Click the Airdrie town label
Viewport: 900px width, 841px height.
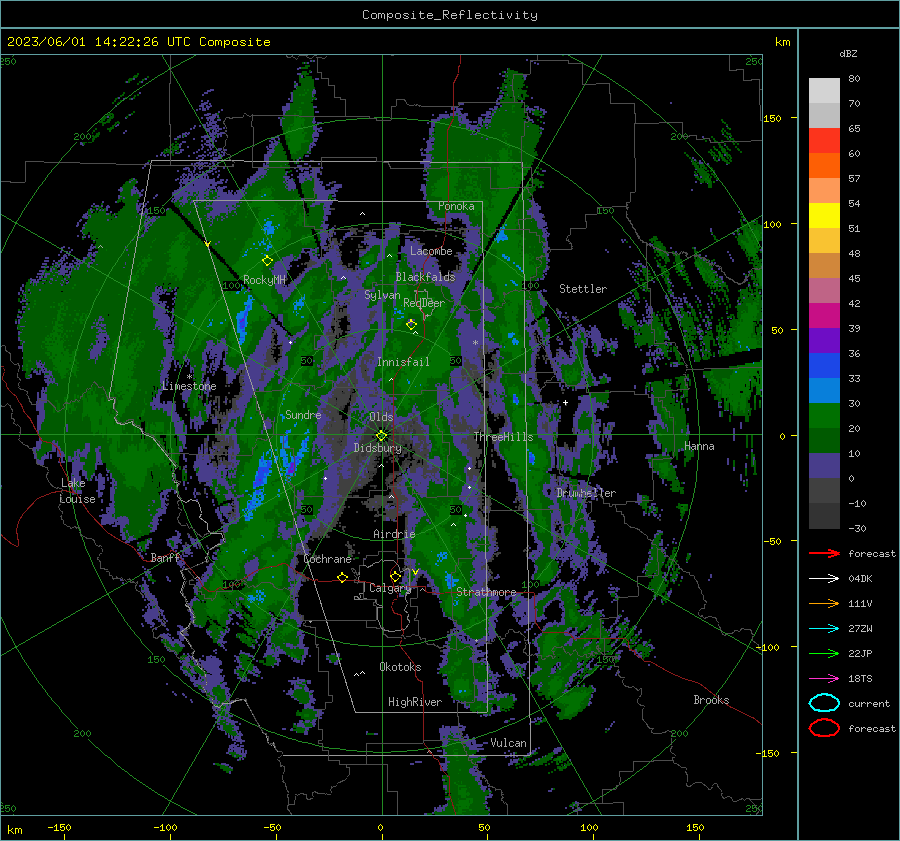tap(394, 534)
